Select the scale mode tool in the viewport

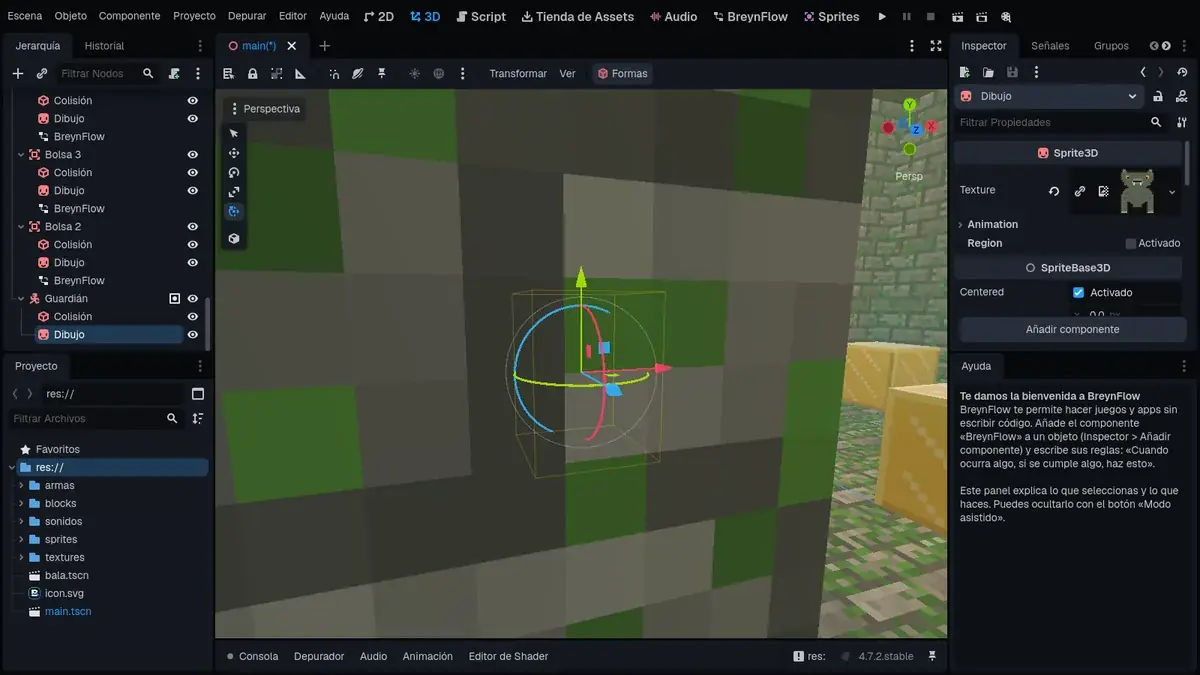coord(234,192)
